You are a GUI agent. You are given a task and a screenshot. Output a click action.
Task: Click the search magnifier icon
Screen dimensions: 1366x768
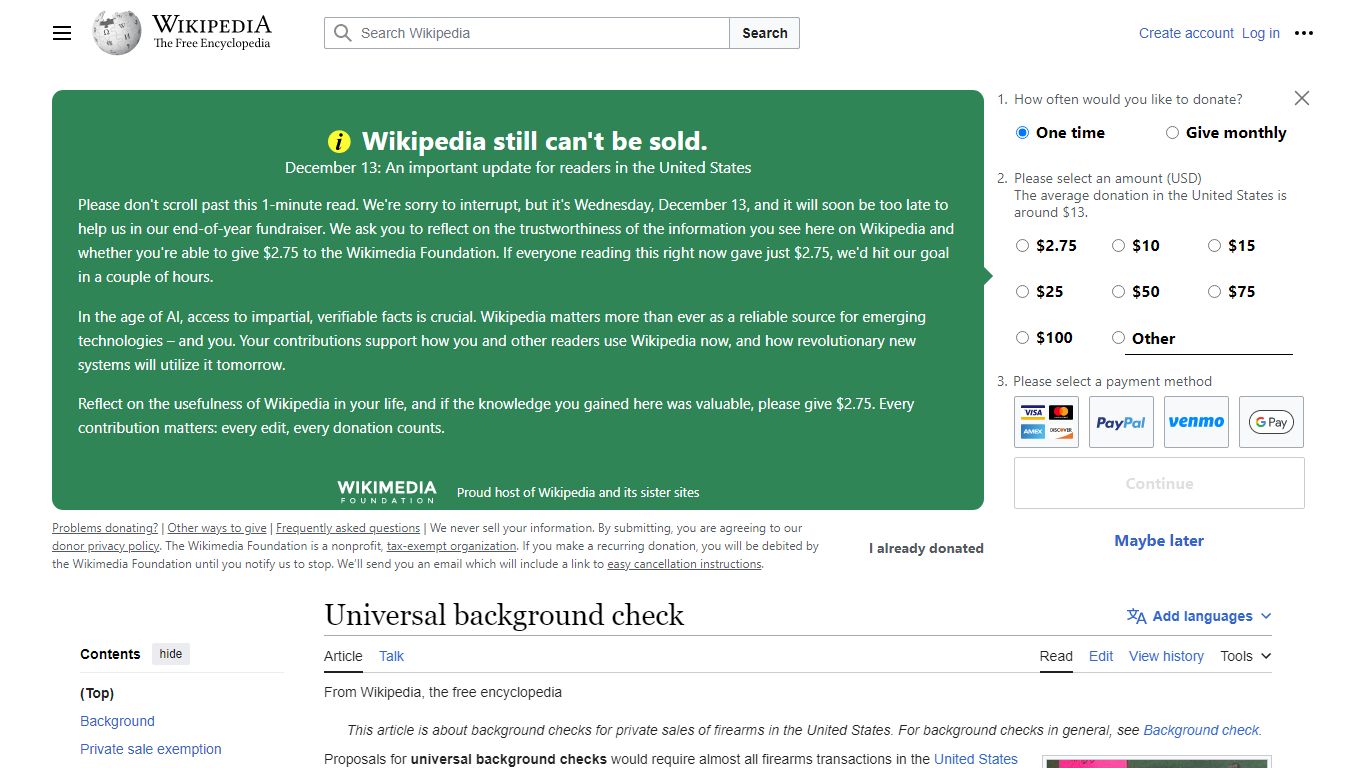pyautogui.click(x=343, y=33)
